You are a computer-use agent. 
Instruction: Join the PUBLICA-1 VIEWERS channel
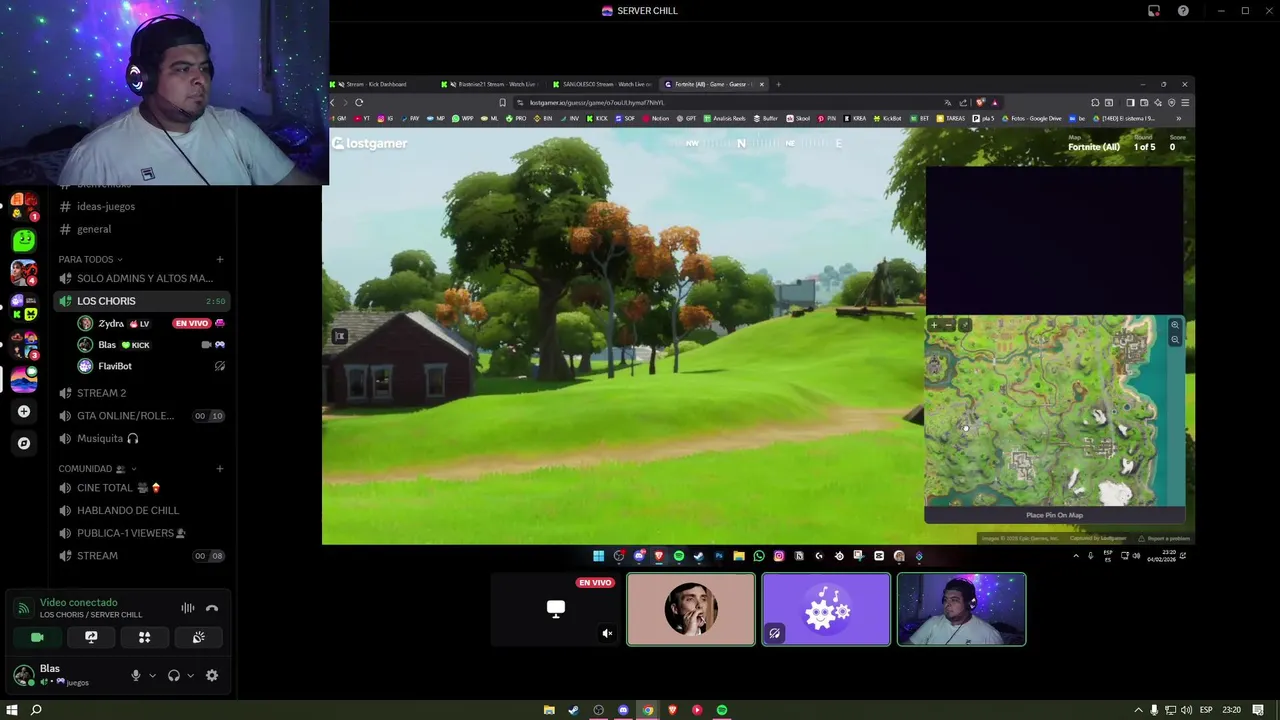click(x=142, y=533)
